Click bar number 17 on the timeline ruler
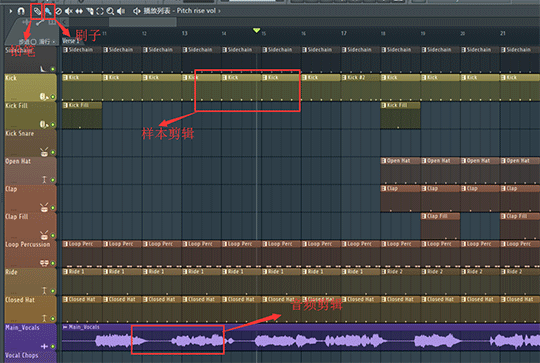Screen dimensions: 540x363 click(x=344, y=33)
